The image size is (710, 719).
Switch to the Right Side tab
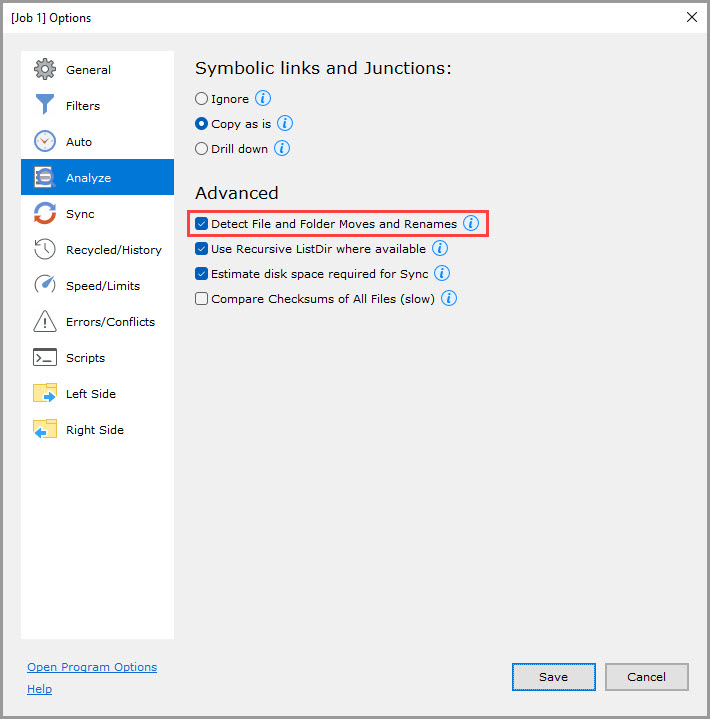94,430
